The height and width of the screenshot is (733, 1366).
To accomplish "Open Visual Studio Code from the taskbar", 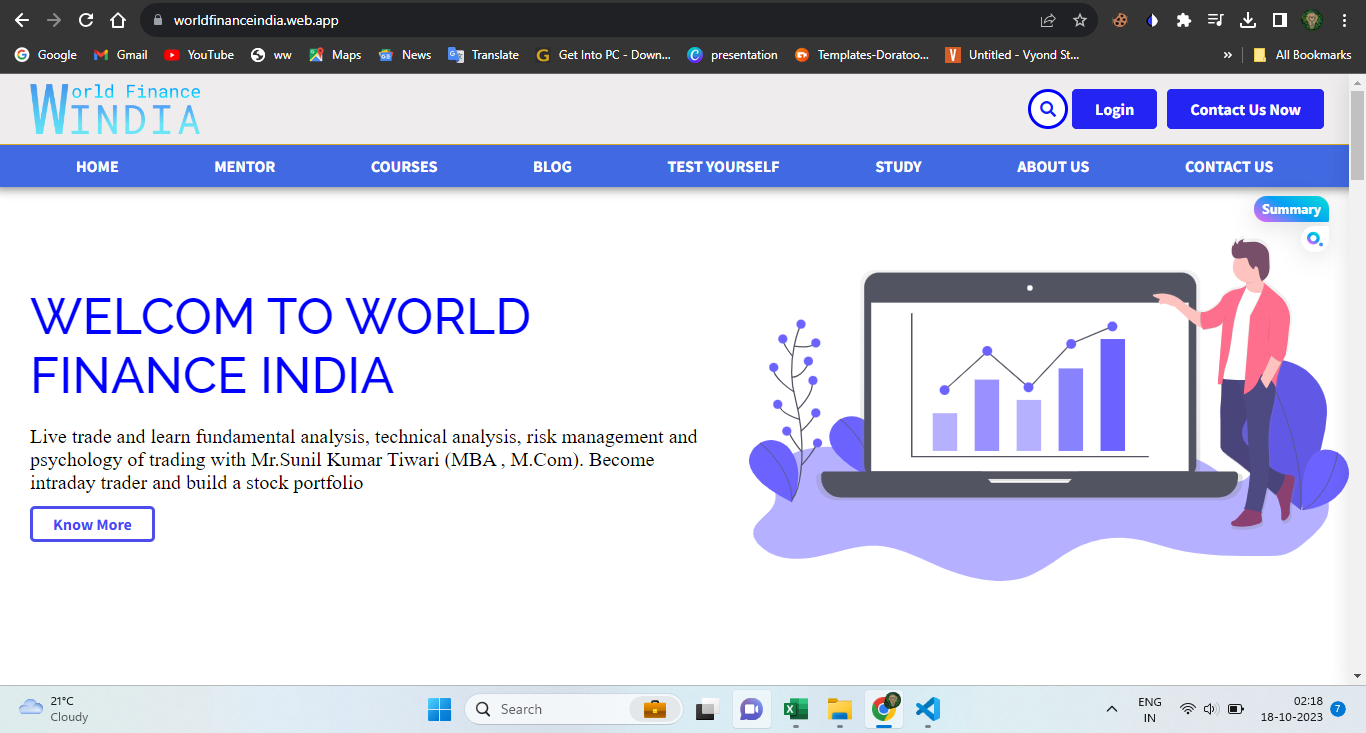I will coord(927,709).
